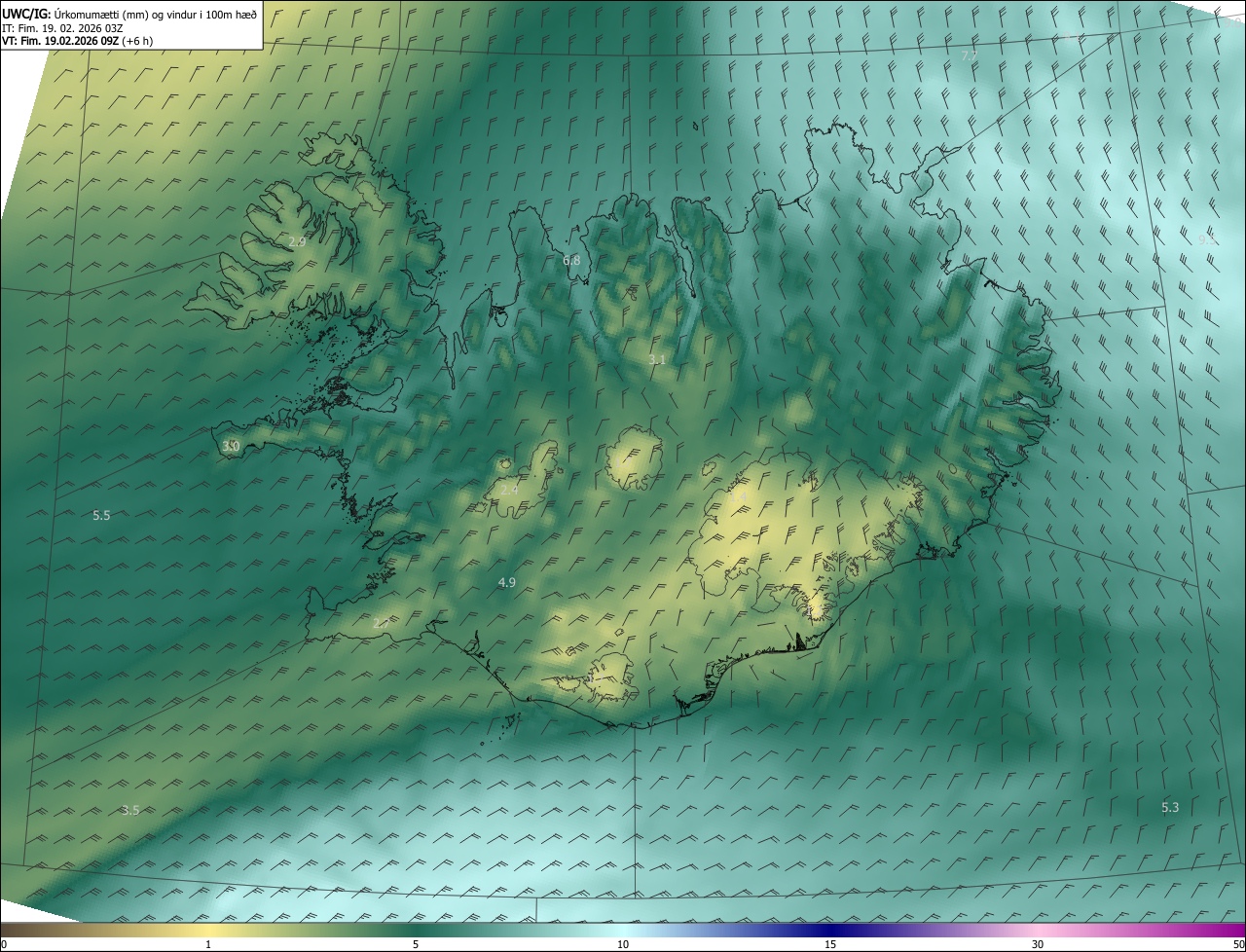
Task: Click the 4.9 value in south Iceland
Action: click(506, 582)
